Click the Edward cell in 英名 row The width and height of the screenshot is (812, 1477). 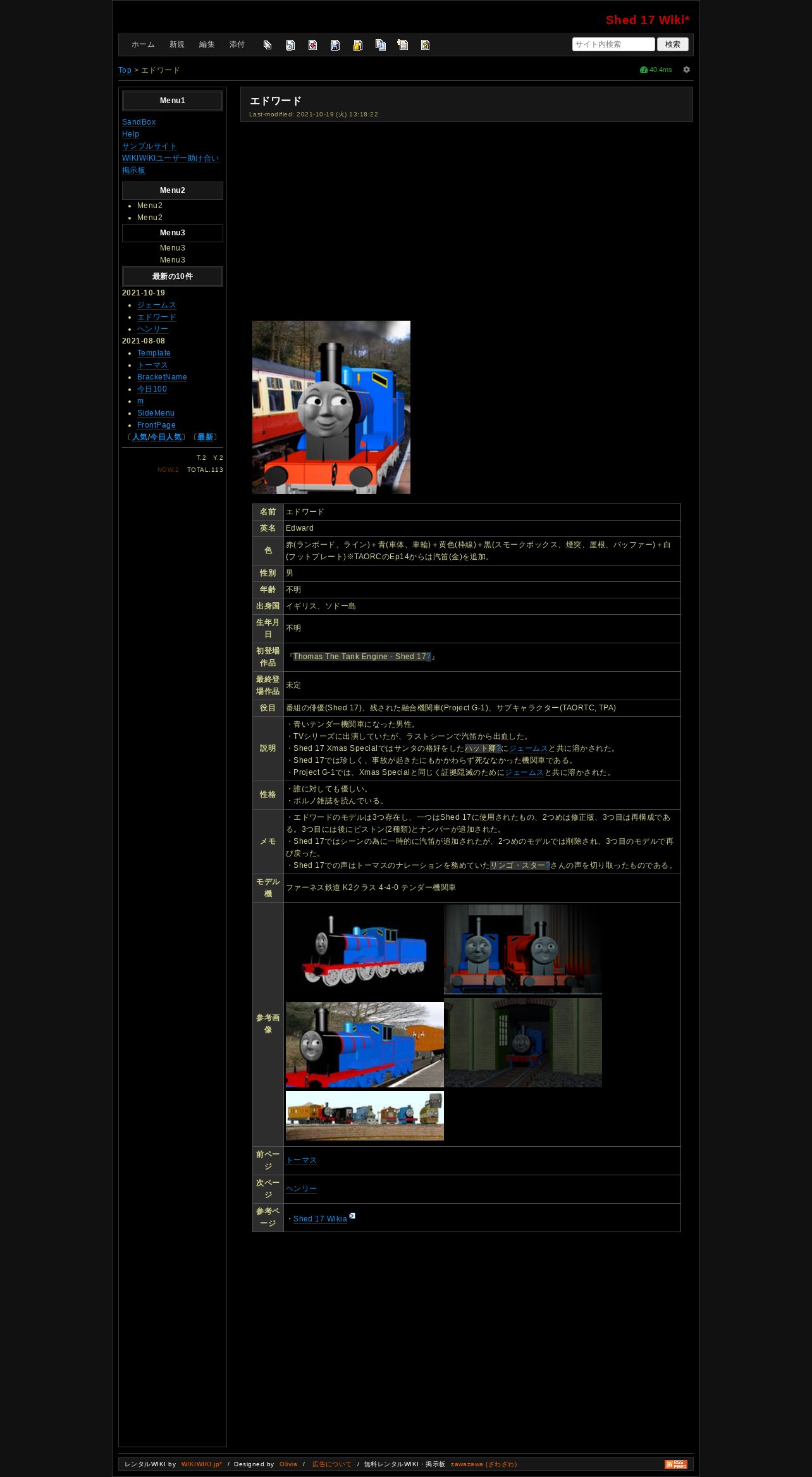point(482,528)
